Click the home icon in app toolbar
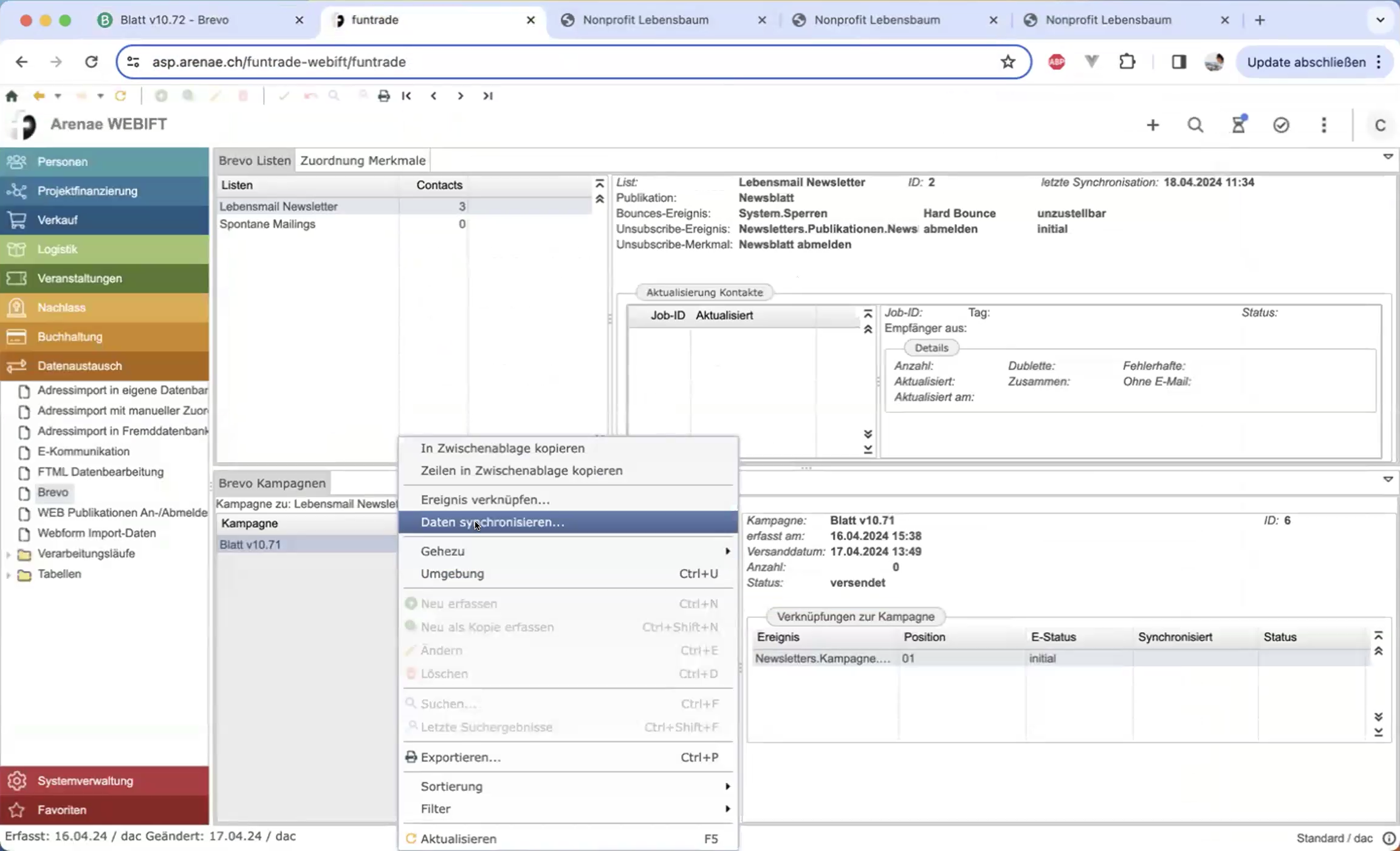This screenshot has height=851, width=1400. (x=12, y=96)
